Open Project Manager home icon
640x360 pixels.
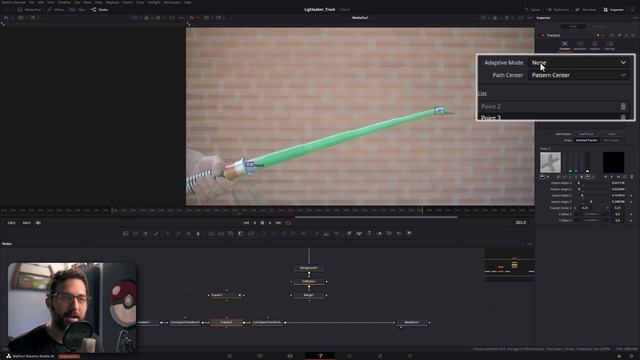(619, 356)
